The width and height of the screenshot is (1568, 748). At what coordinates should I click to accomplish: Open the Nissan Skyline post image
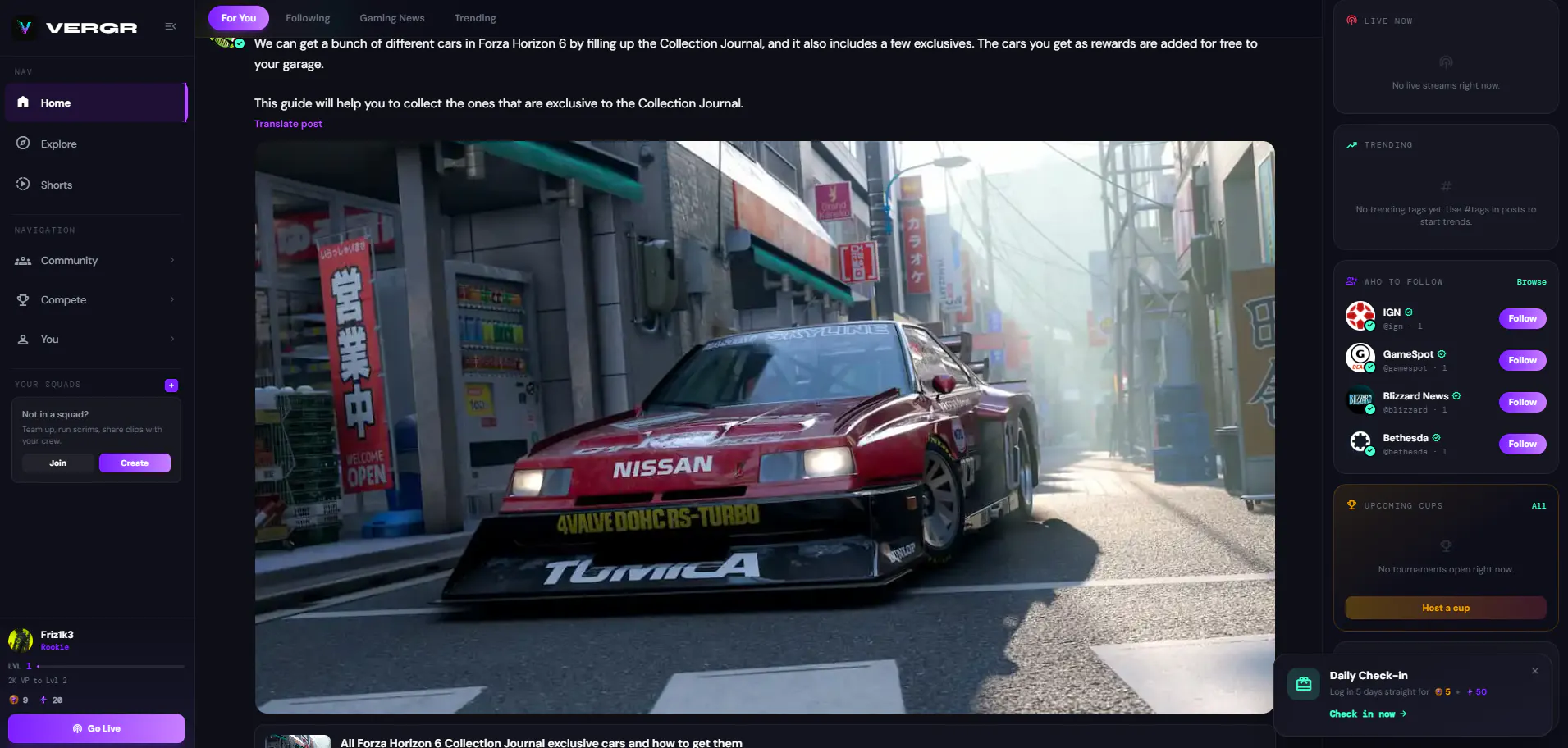pyautogui.click(x=765, y=426)
